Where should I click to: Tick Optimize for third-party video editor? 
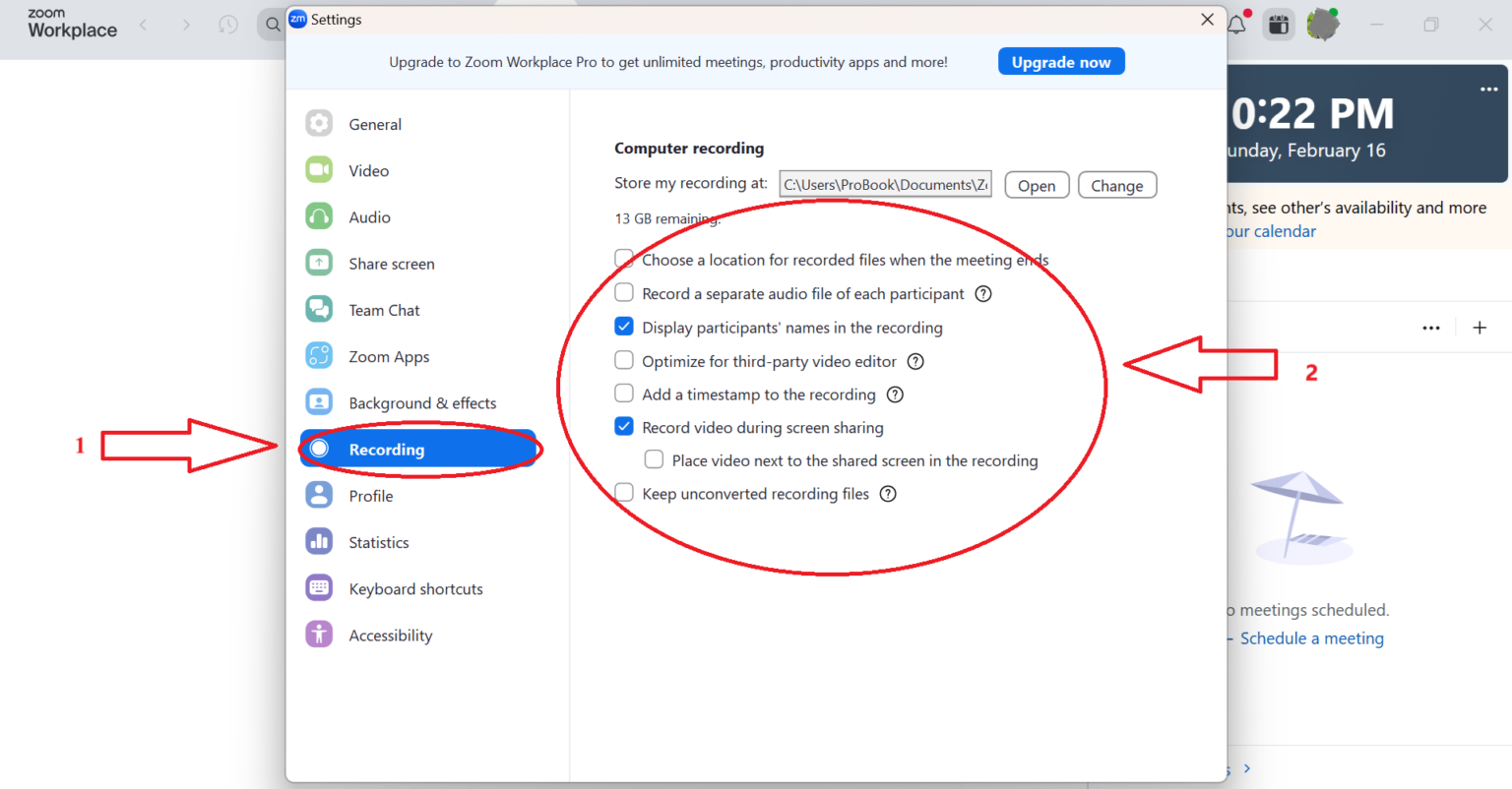coord(624,361)
